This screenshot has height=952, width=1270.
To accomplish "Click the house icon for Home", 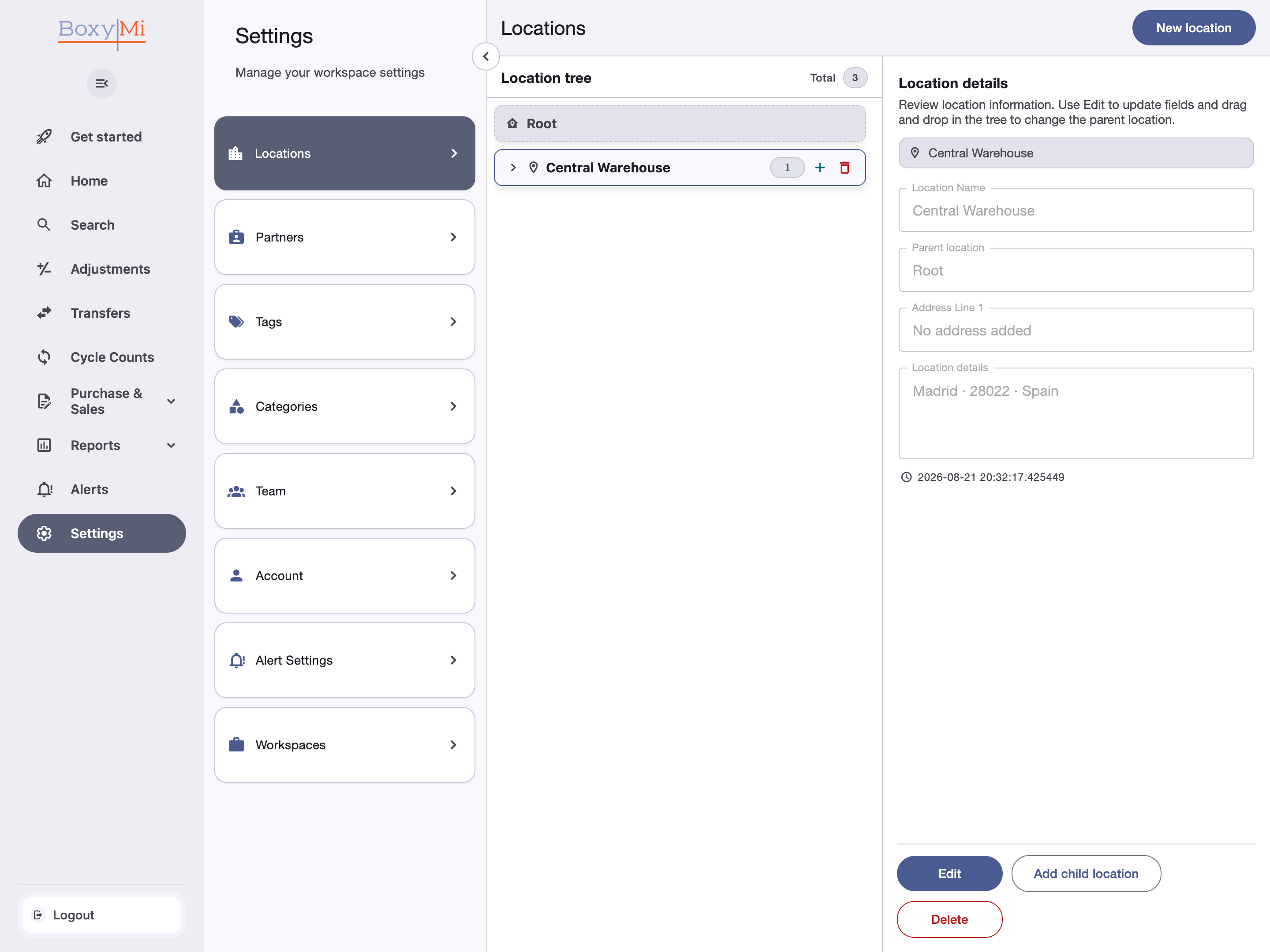I will click(x=44, y=181).
